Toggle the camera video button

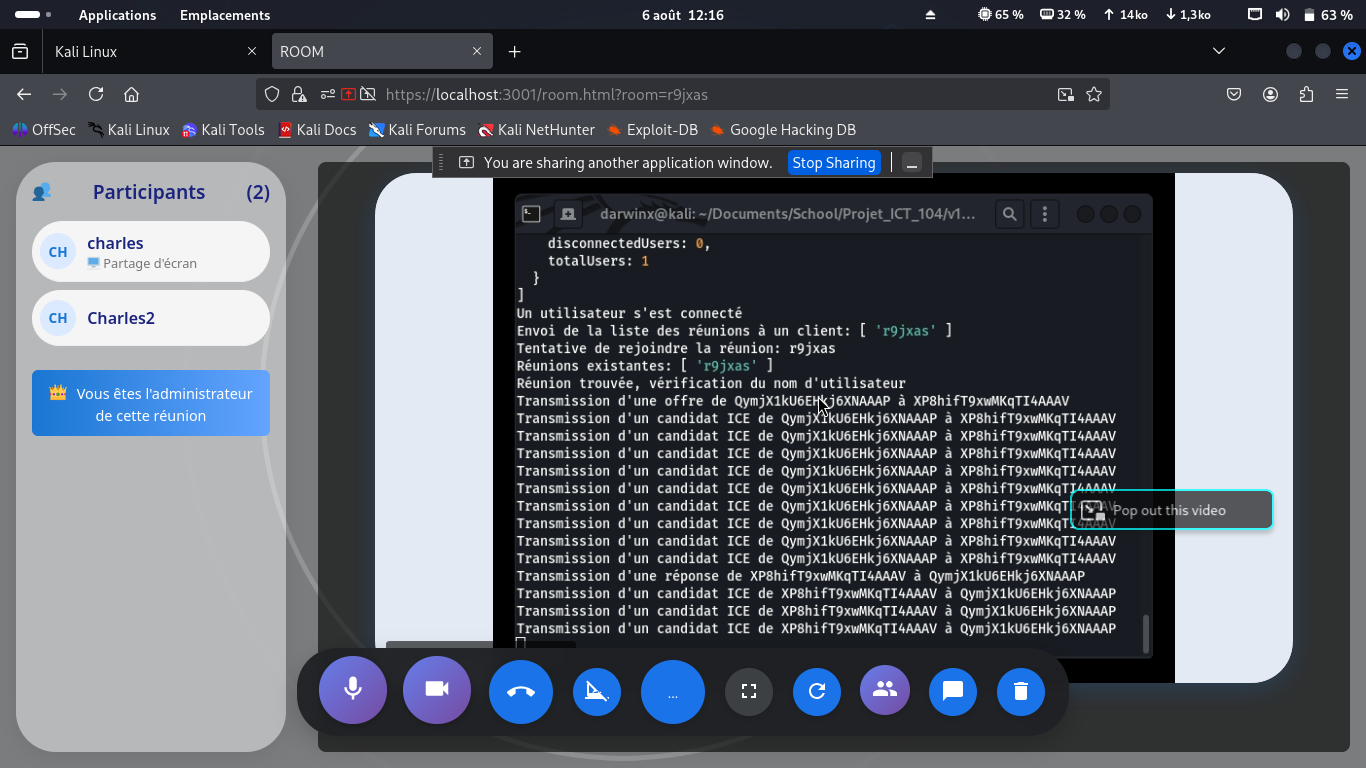(436, 690)
